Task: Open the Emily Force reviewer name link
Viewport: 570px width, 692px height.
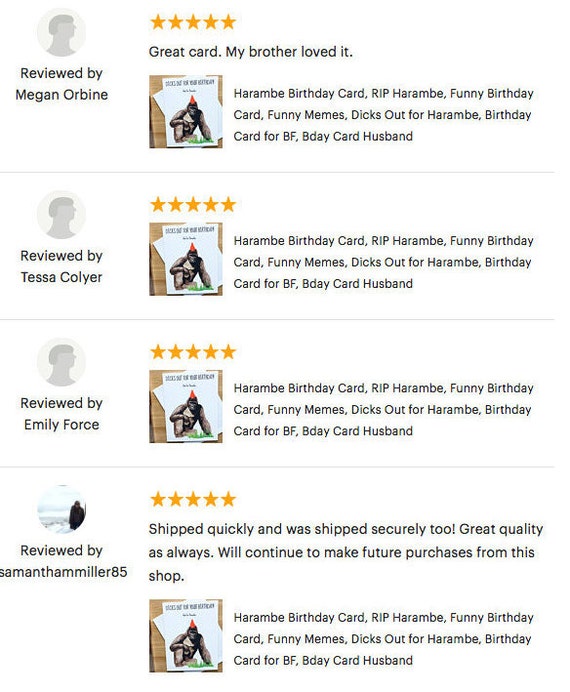Action: tap(61, 425)
